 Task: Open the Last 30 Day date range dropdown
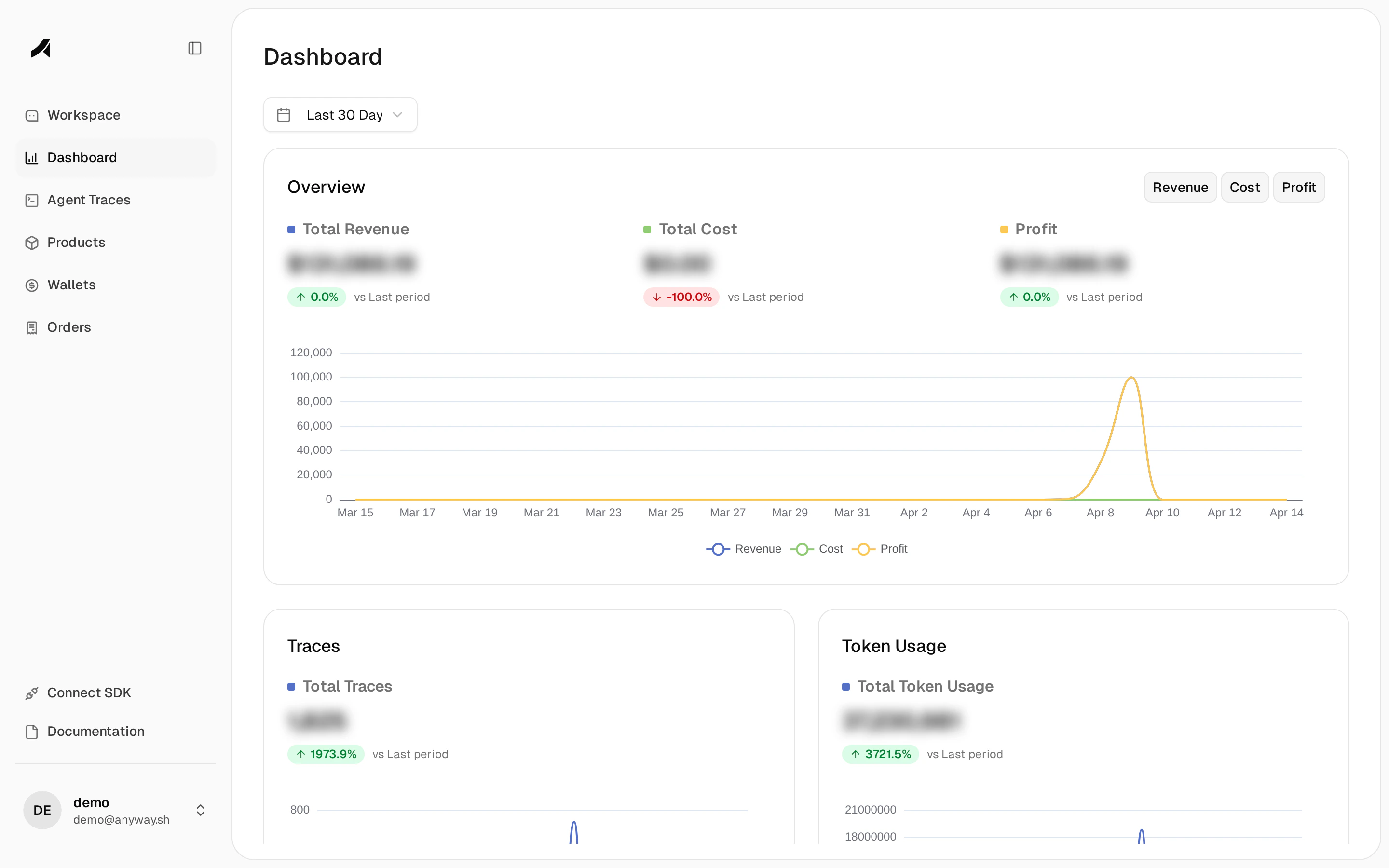(x=340, y=114)
